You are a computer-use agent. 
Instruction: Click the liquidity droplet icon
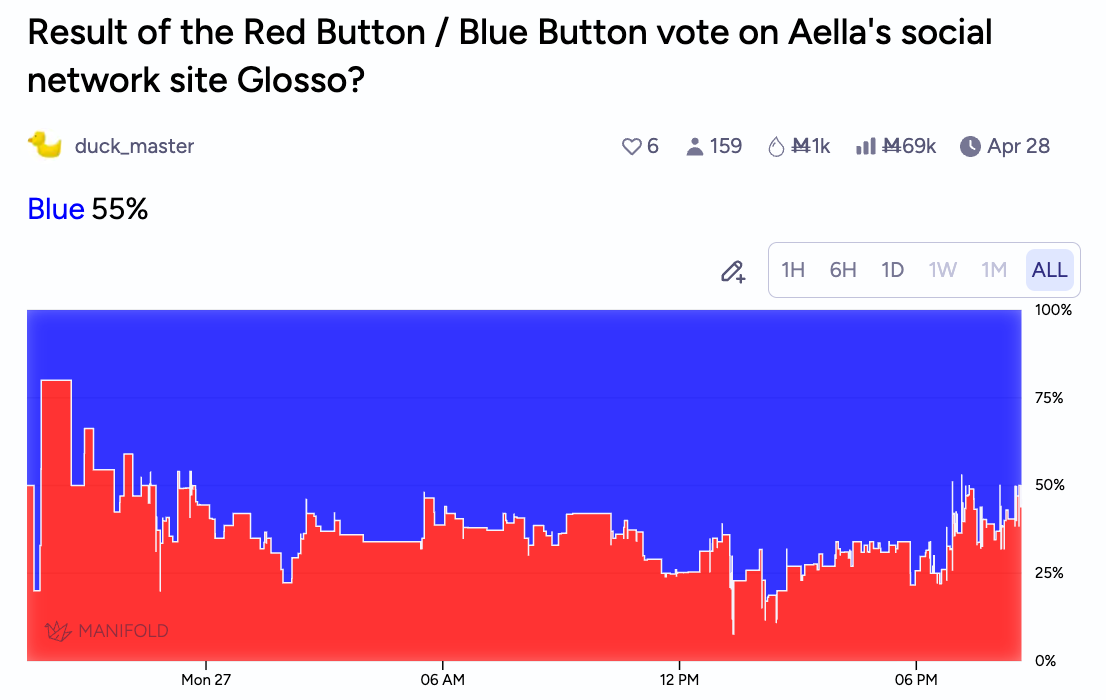(776, 147)
